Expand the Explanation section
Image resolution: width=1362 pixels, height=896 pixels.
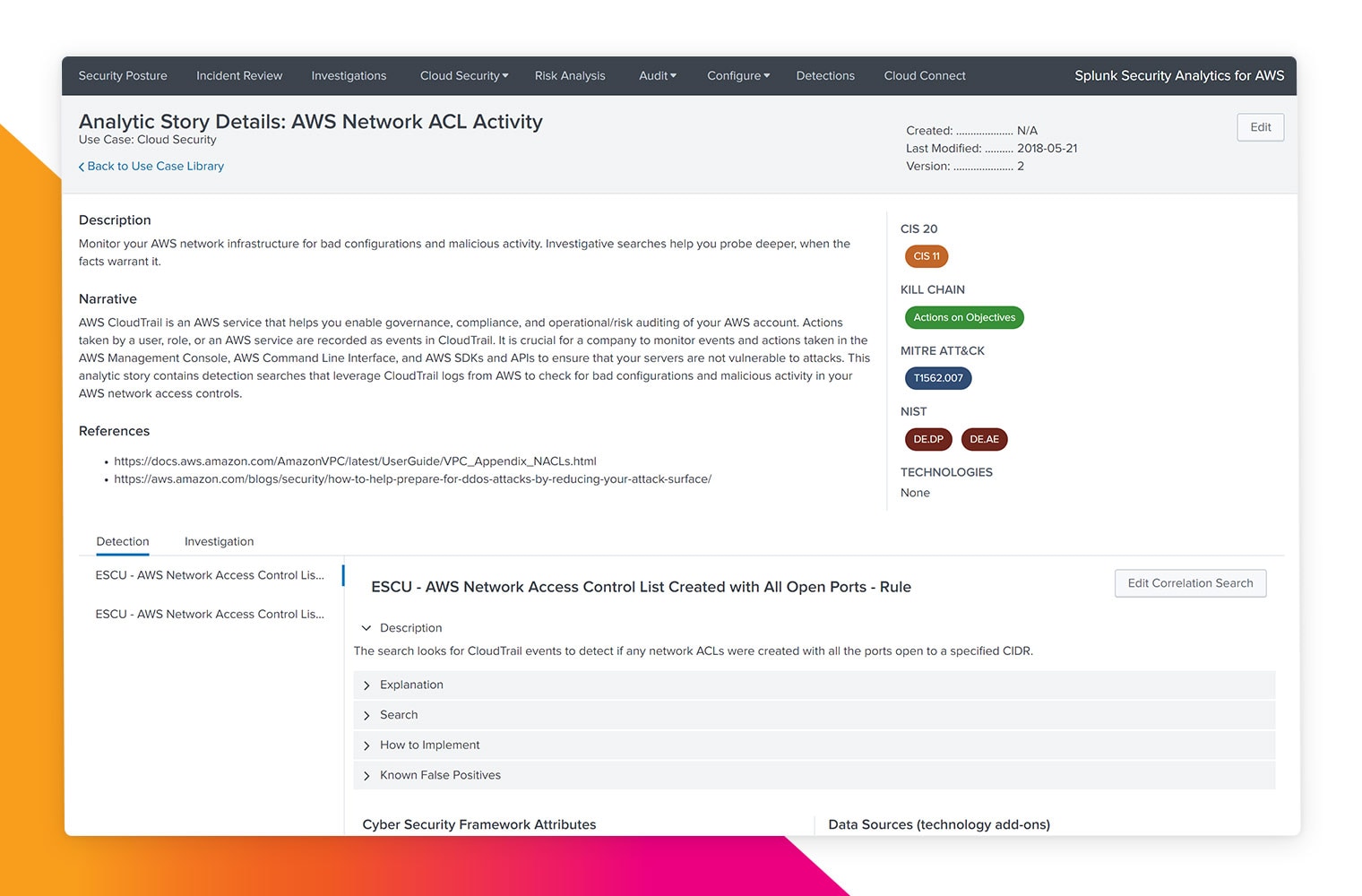(814, 685)
